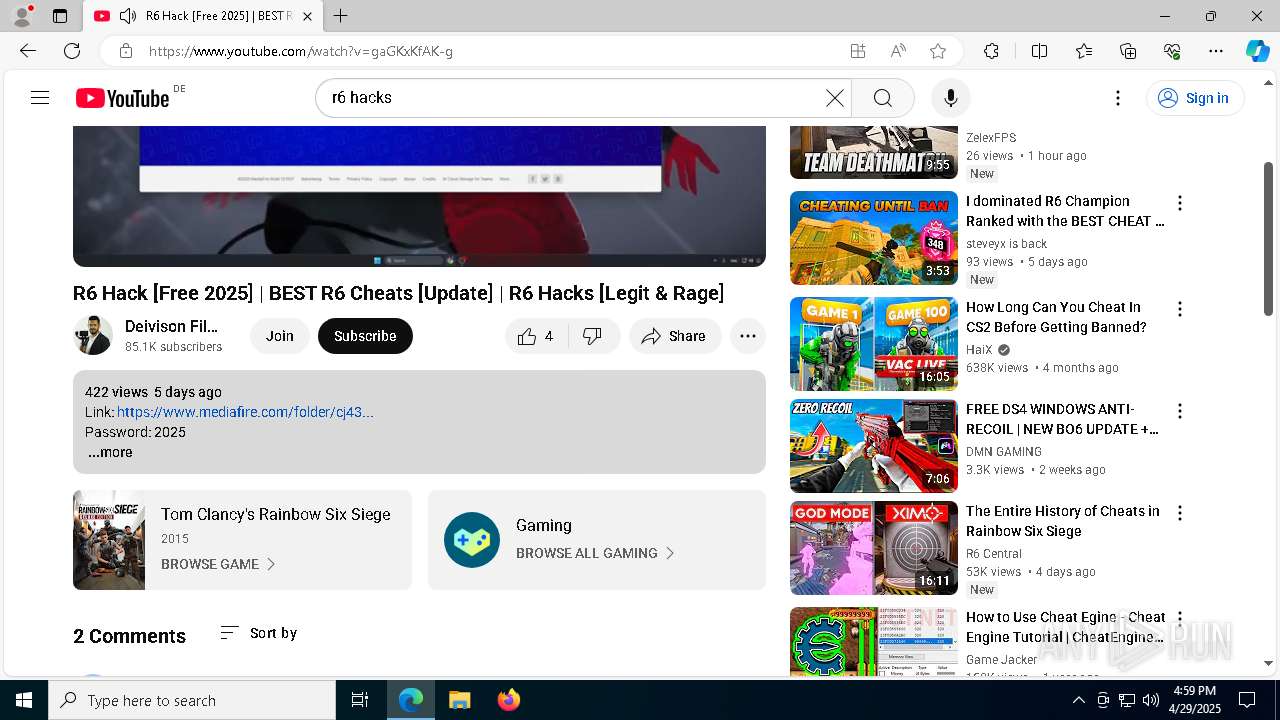1280x720 pixels.
Task: Show hidden system tray icons
Action: pyautogui.click(x=1078, y=700)
